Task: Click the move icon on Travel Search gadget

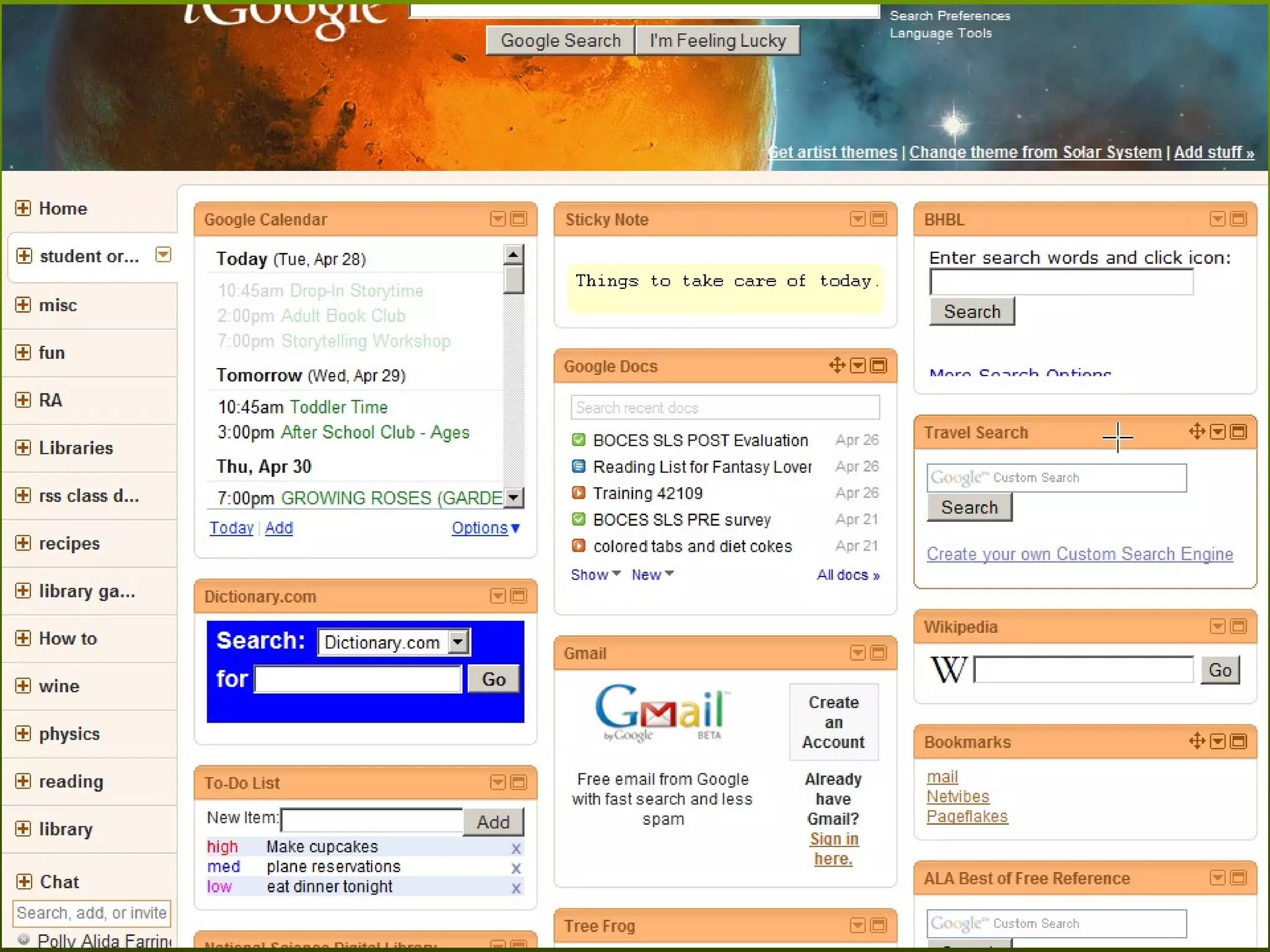Action: 1197,431
